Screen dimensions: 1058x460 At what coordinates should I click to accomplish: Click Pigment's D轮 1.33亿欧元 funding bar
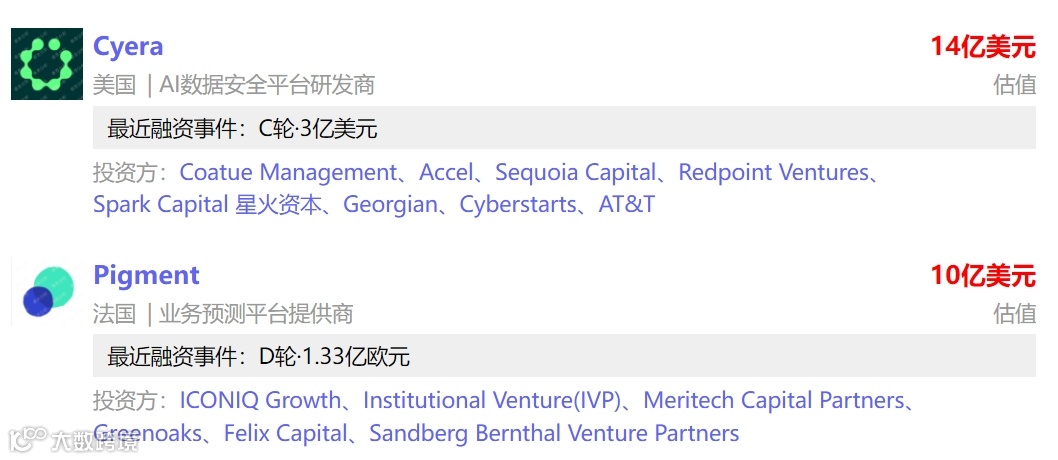click(x=564, y=355)
